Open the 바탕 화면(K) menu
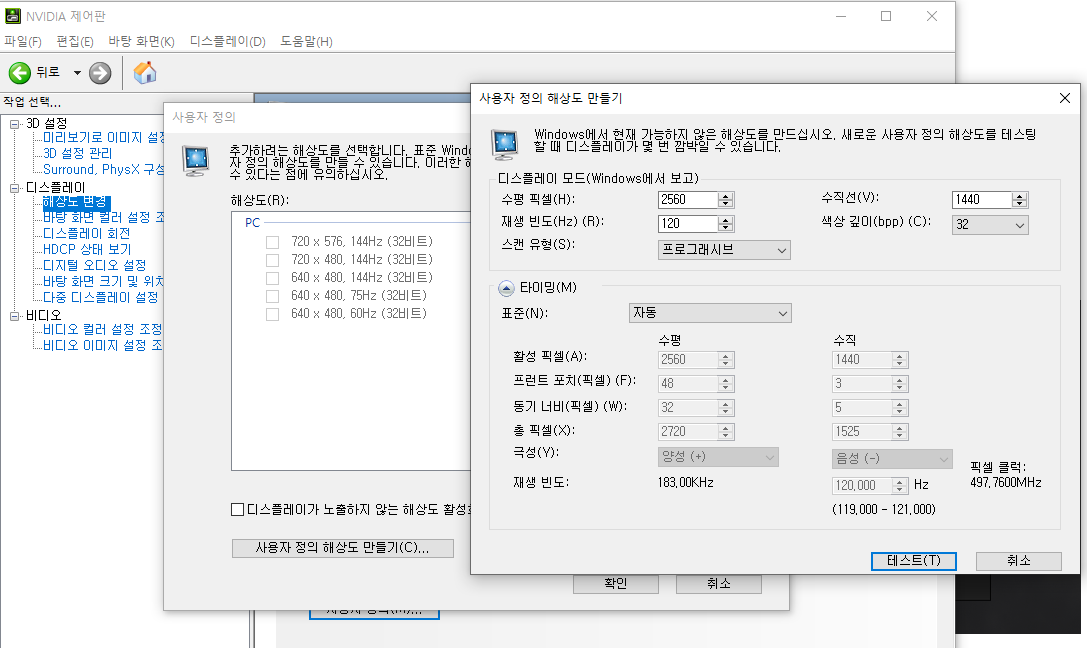 [x=141, y=42]
